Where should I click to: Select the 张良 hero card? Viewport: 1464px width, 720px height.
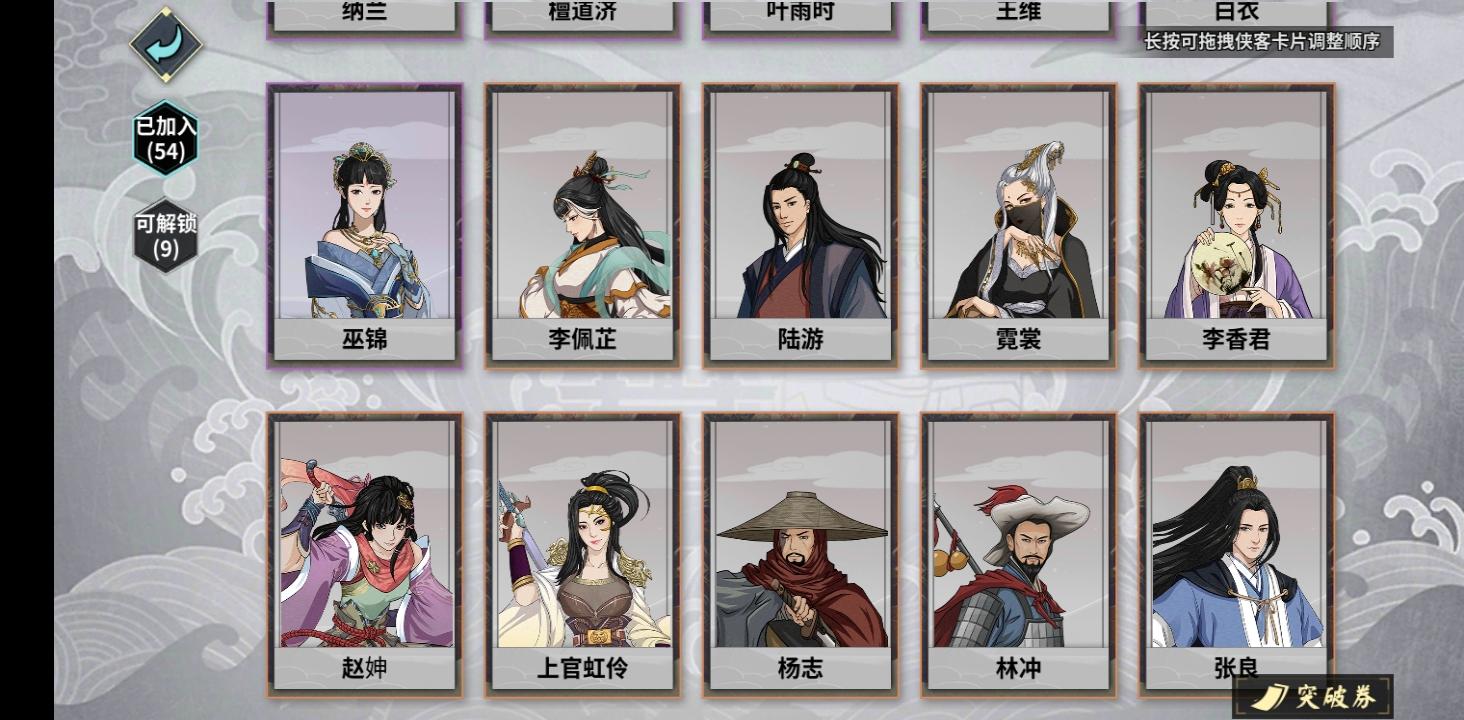click(1236, 555)
